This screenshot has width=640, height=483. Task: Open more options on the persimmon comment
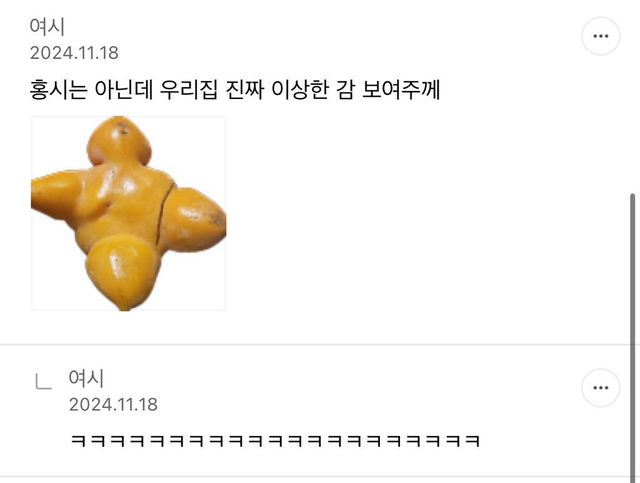600,36
